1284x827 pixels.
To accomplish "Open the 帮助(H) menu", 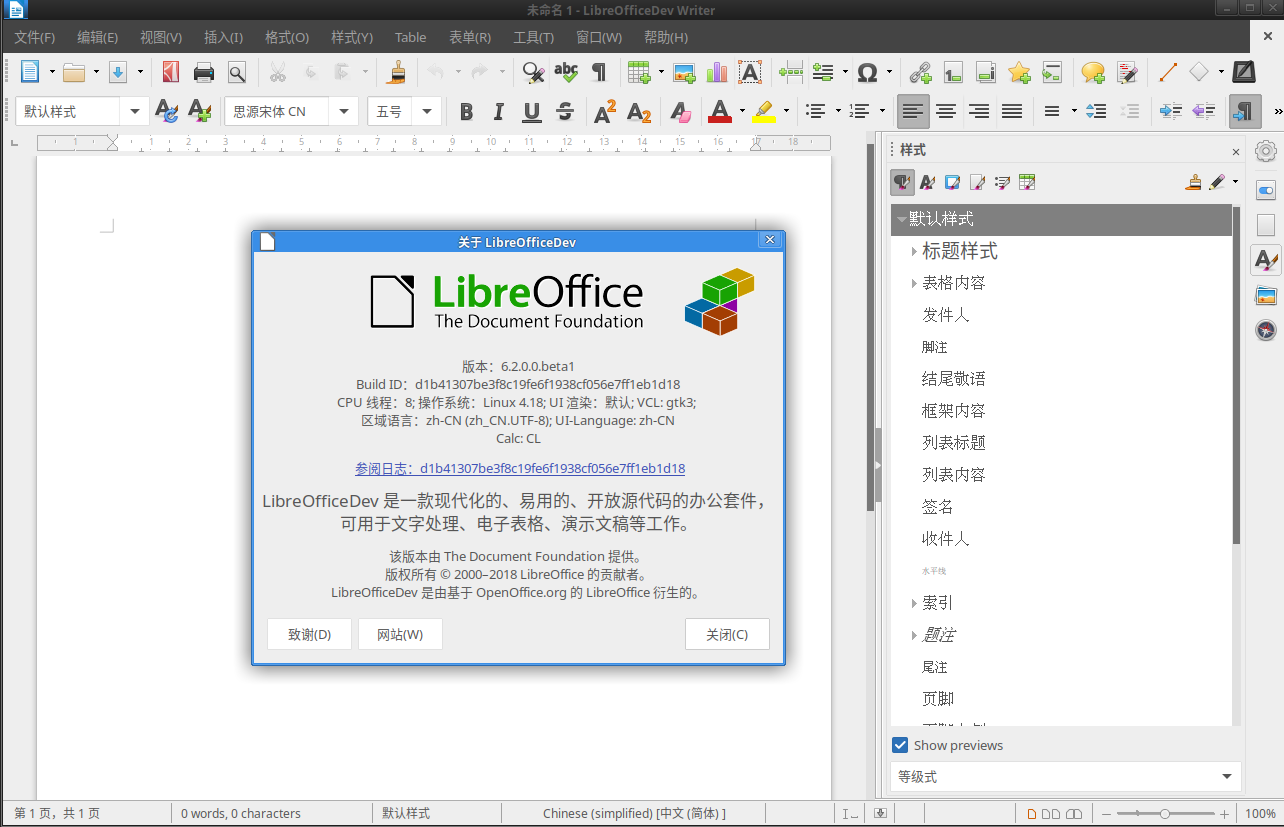I will click(666, 37).
